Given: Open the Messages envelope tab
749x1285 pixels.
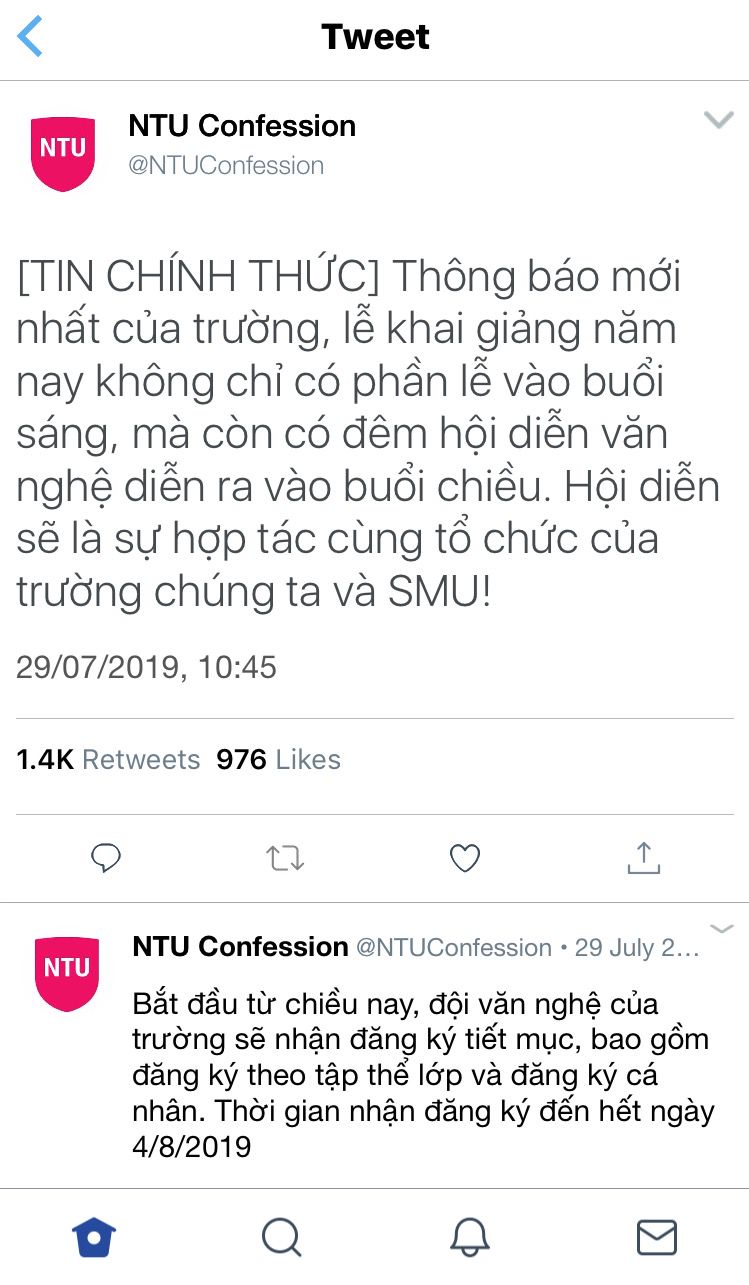Looking at the screenshot, I should (656, 1237).
